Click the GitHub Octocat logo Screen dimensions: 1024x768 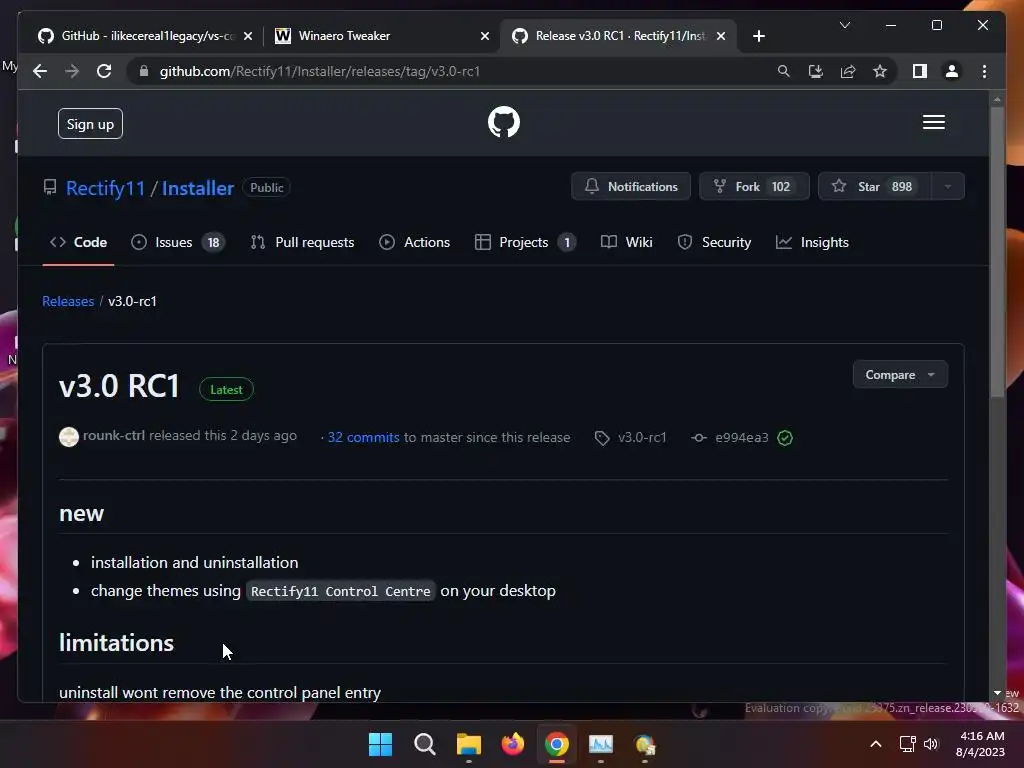coord(504,122)
